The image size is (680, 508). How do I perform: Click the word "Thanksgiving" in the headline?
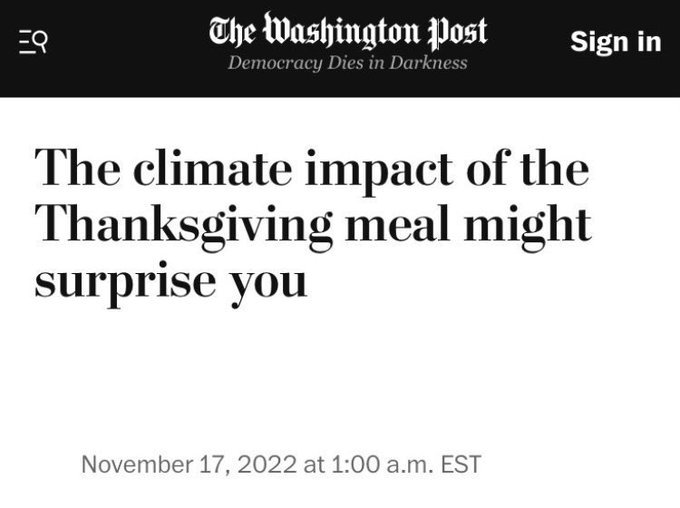pos(183,226)
